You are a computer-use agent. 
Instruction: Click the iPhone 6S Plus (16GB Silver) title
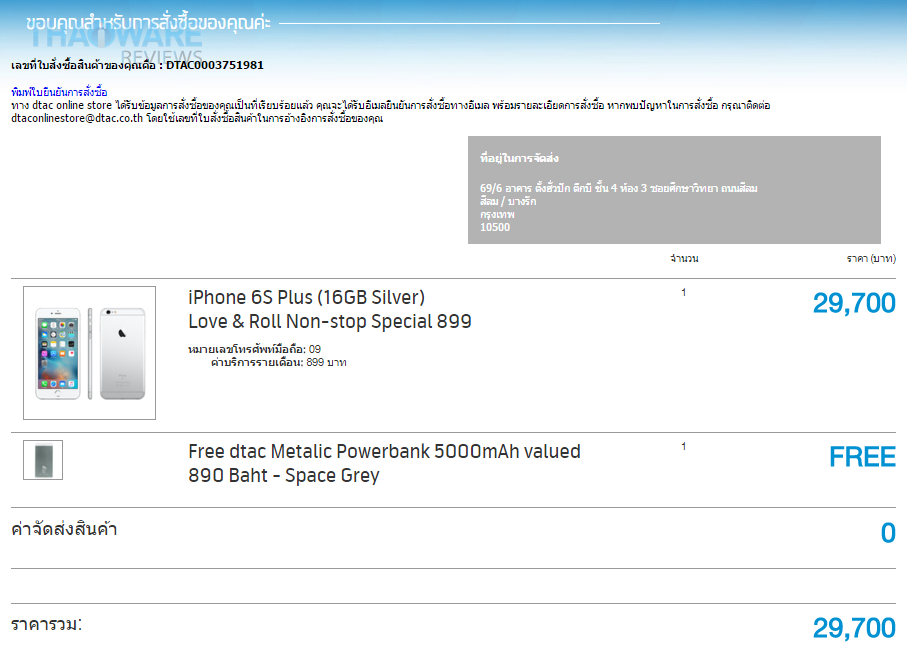(307, 297)
